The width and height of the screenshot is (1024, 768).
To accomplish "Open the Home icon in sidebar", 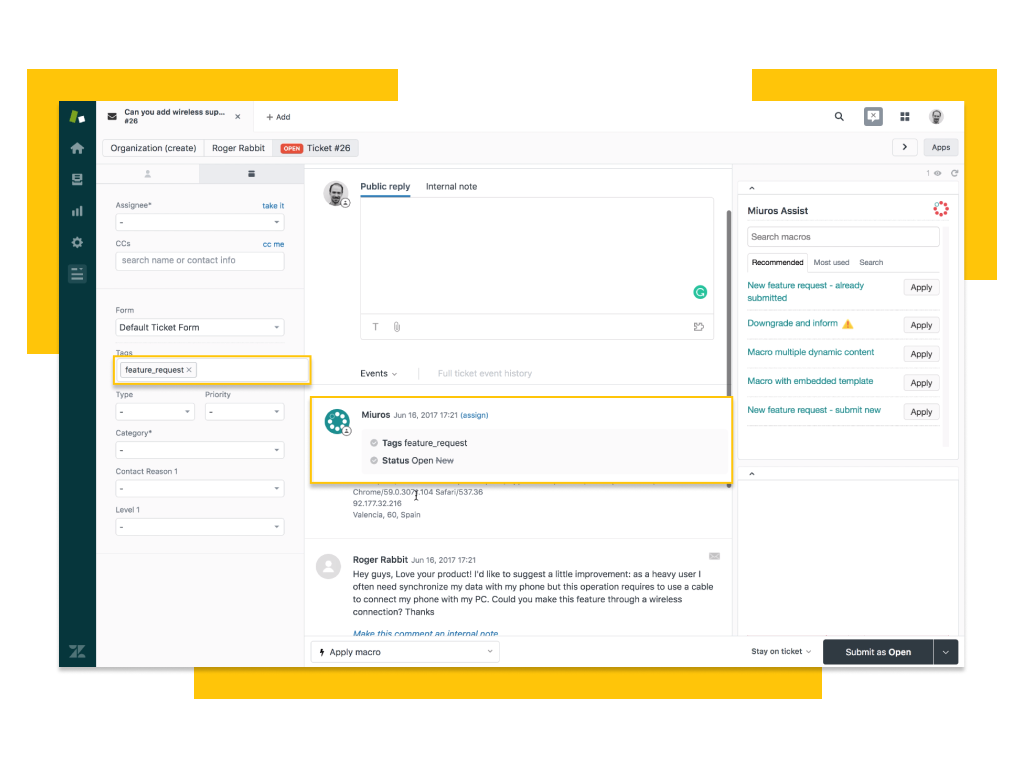I will tap(77, 148).
